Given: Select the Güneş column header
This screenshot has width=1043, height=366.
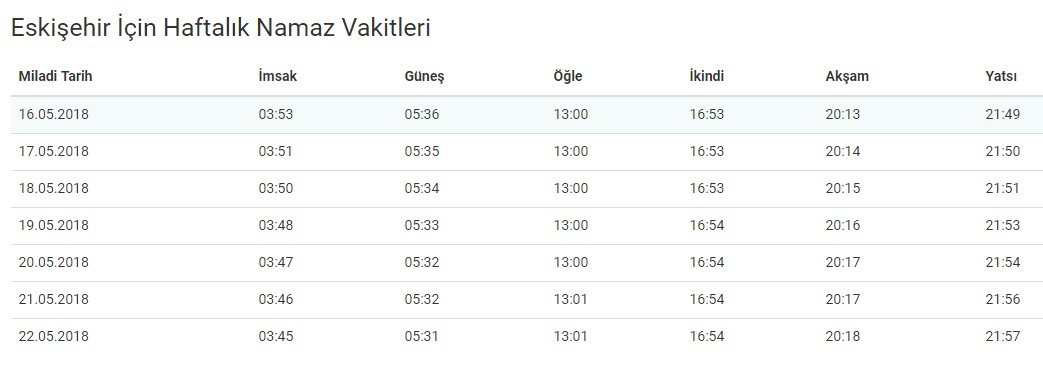Looking at the screenshot, I should [x=424, y=77].
